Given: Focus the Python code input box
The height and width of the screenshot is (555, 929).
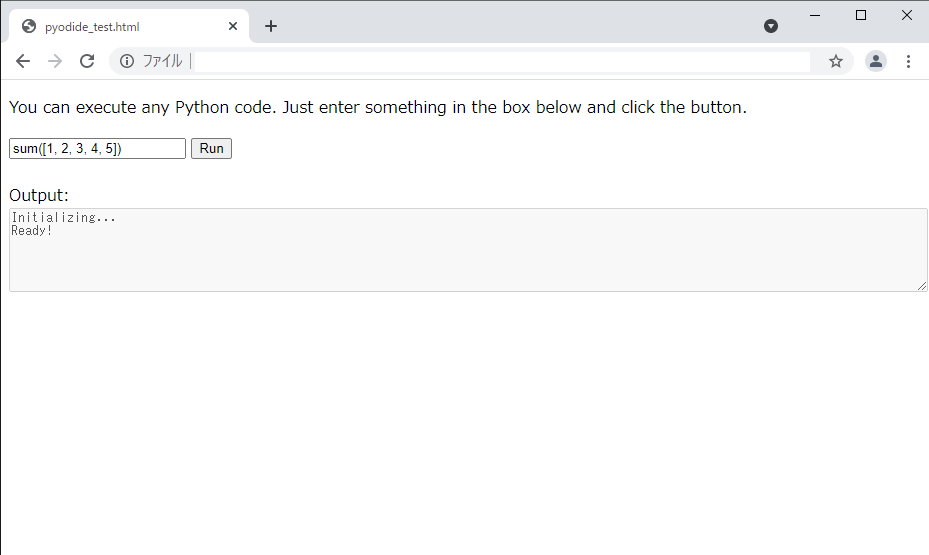Looking at the screenshot, I should point(97,149).
